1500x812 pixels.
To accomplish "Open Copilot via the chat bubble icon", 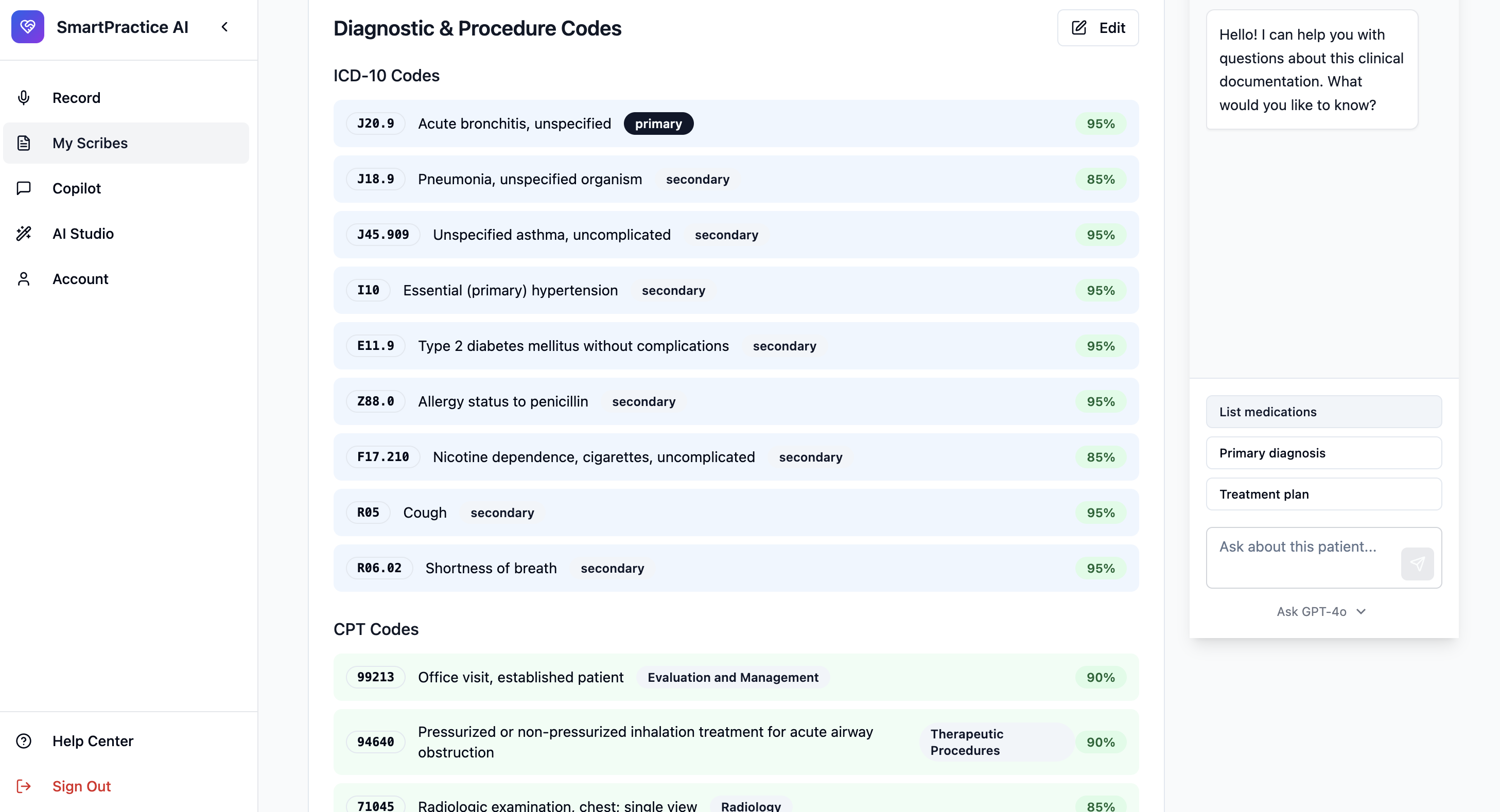I will 24,188.
